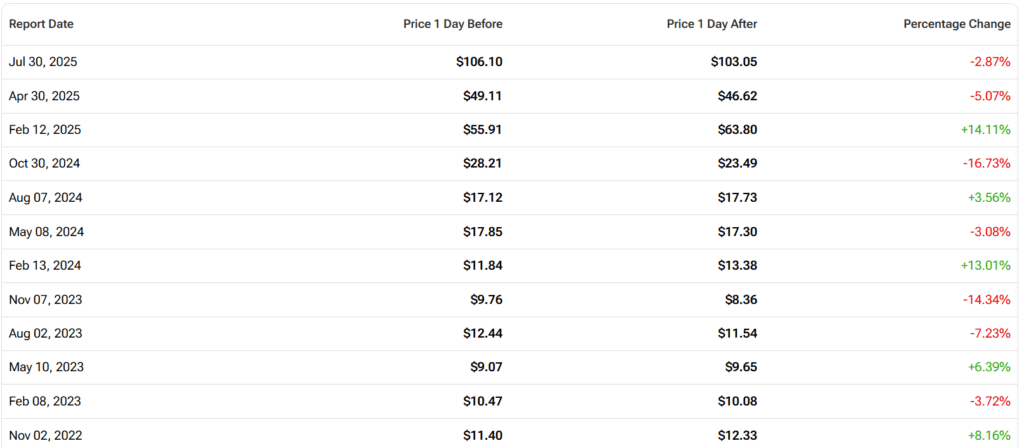Select the -7.23% percentage change value
The image size is (1024, 448).
coord(990,334)
